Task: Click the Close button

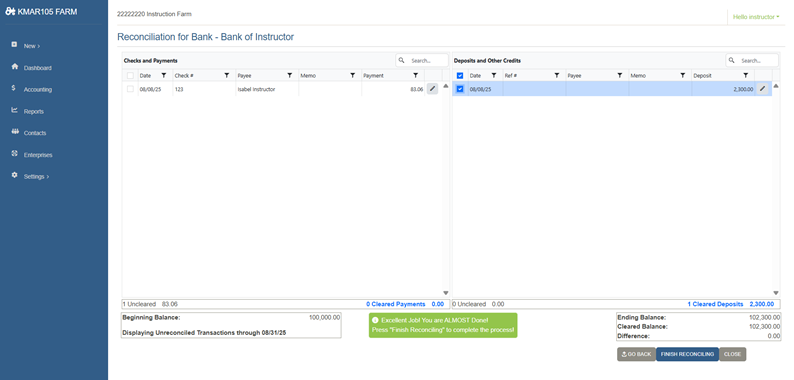Action: pyautogui.click(x=732, y=354)
